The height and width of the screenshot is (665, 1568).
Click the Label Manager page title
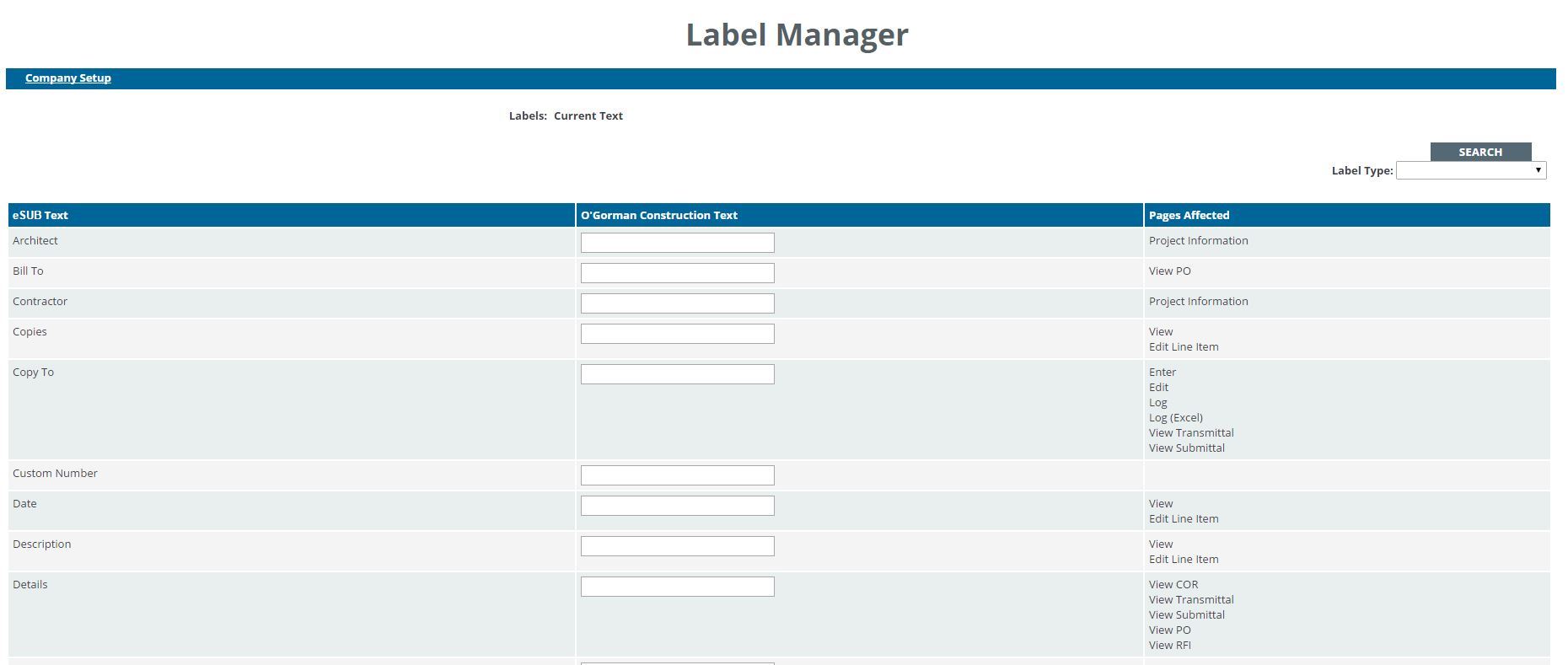[x=797, y=35]
